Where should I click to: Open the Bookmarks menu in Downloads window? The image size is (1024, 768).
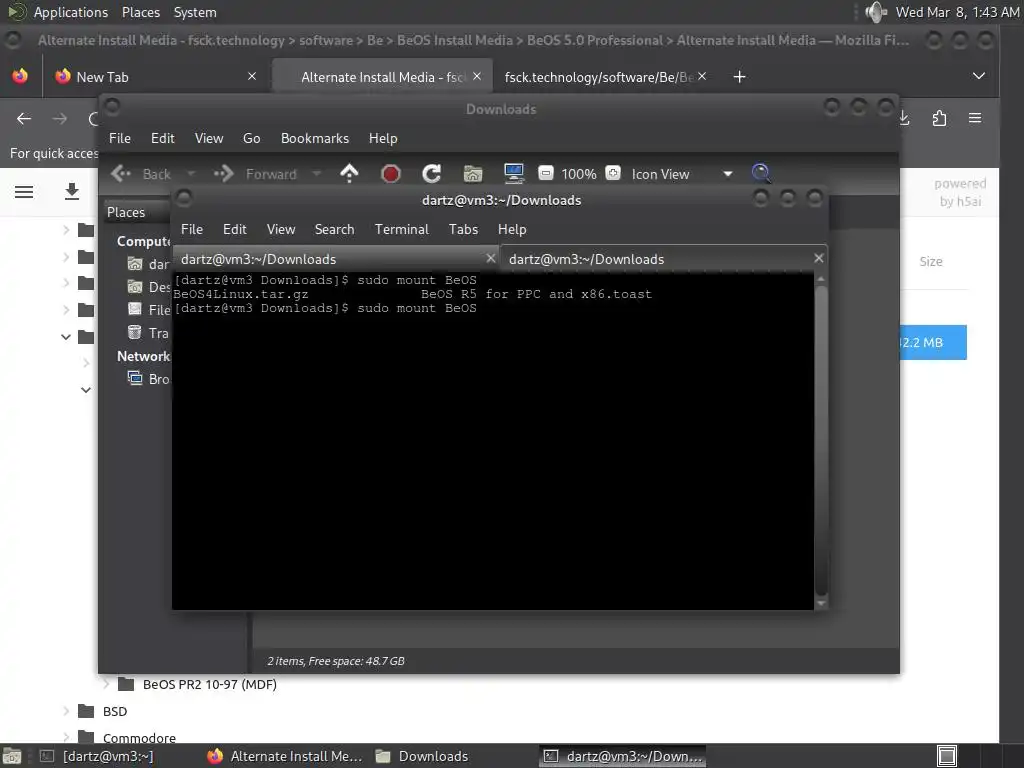tap(315, 138)
